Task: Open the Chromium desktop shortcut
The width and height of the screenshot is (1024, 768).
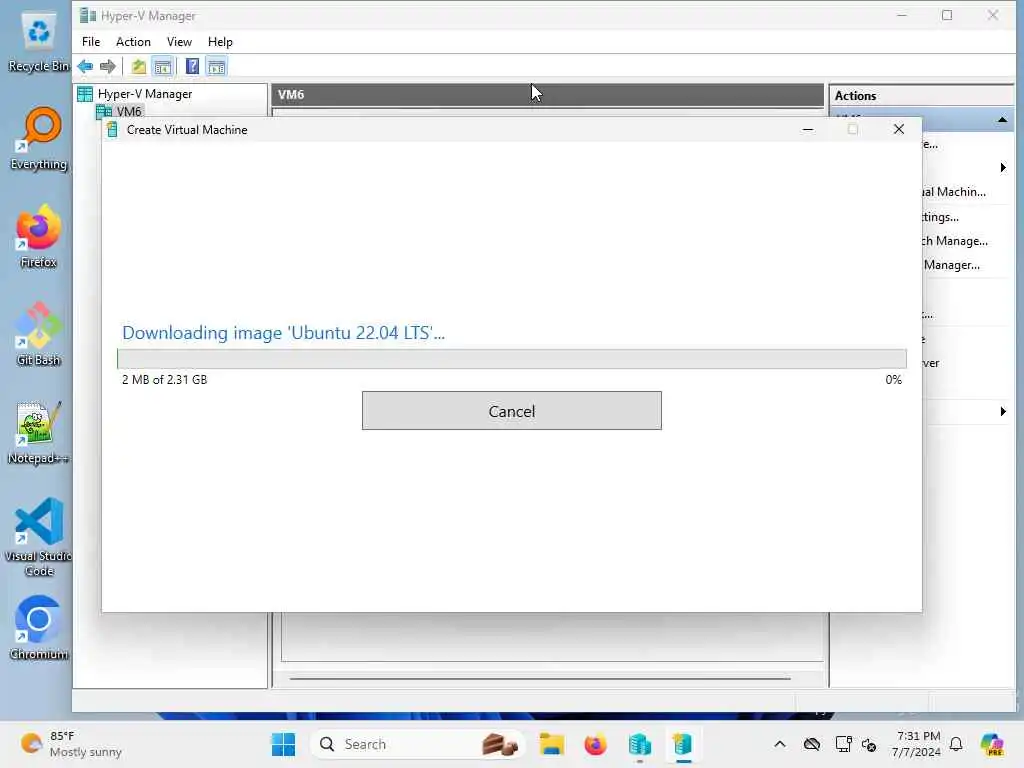Action: click(39, 628)
